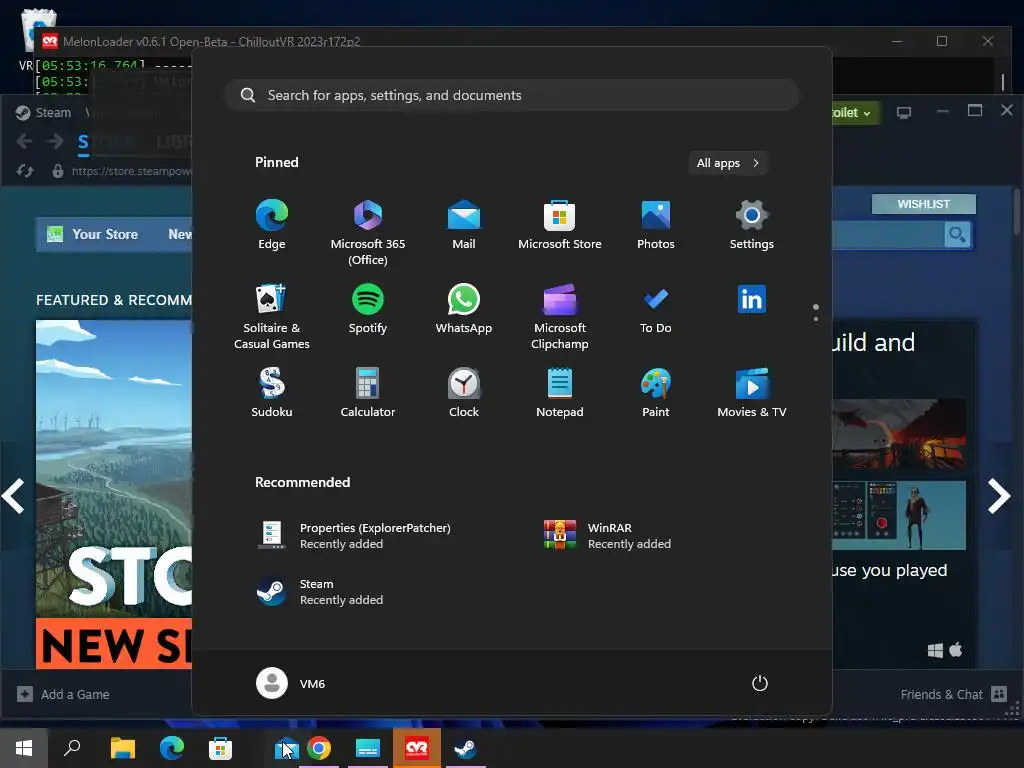
Task: Click the Steam store search magnifier
Action: 957,235
